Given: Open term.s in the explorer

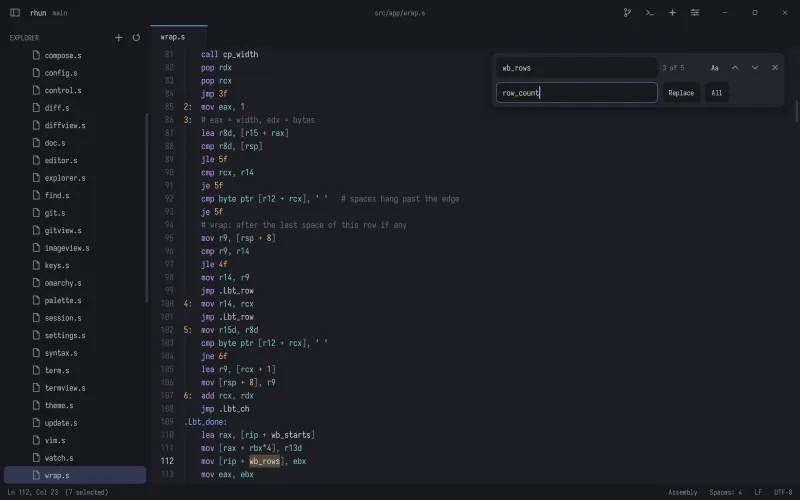Looking at the screenshot, I should tap(75, 370).
